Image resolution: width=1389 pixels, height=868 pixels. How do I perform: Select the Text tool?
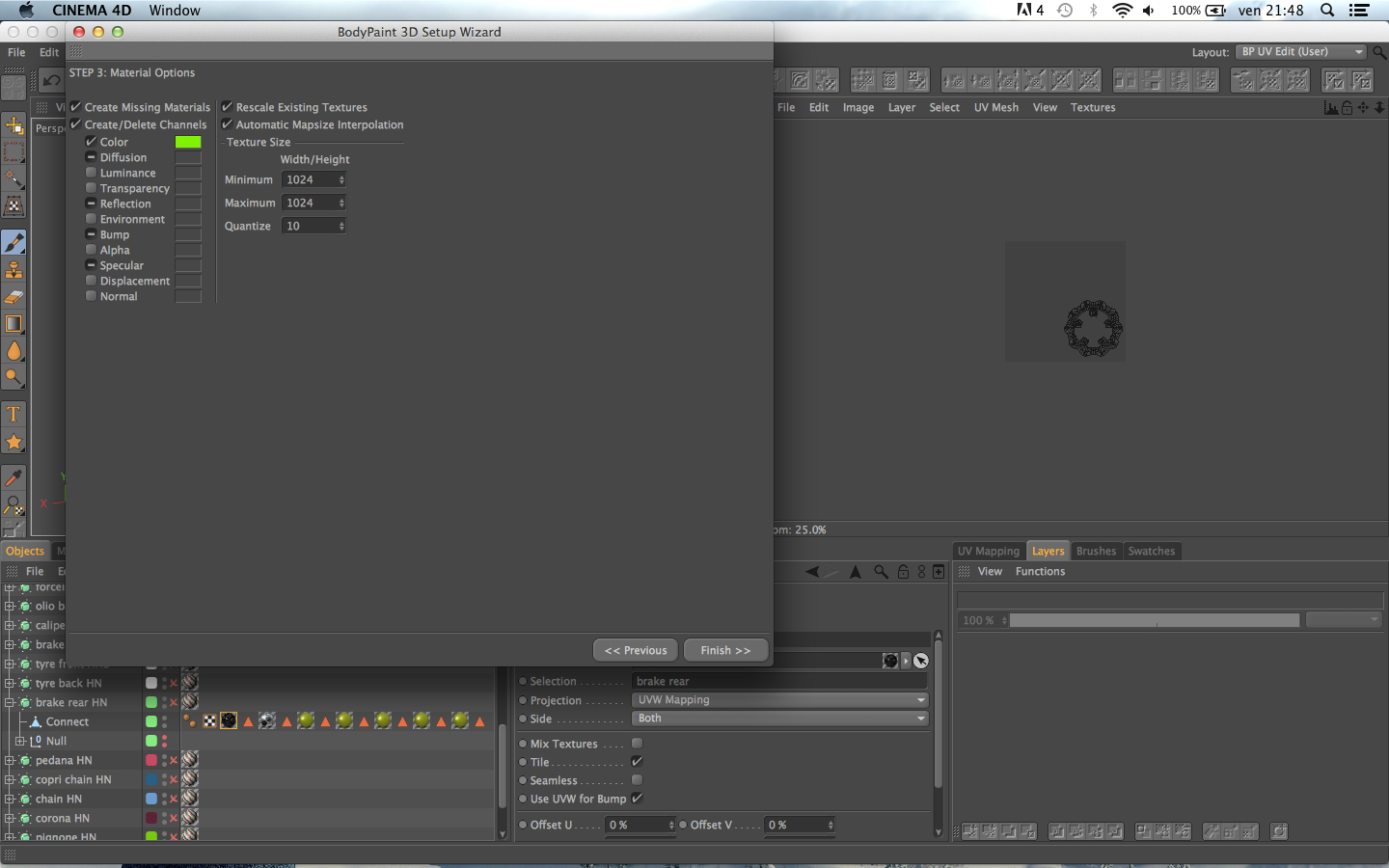coord(14,415)
